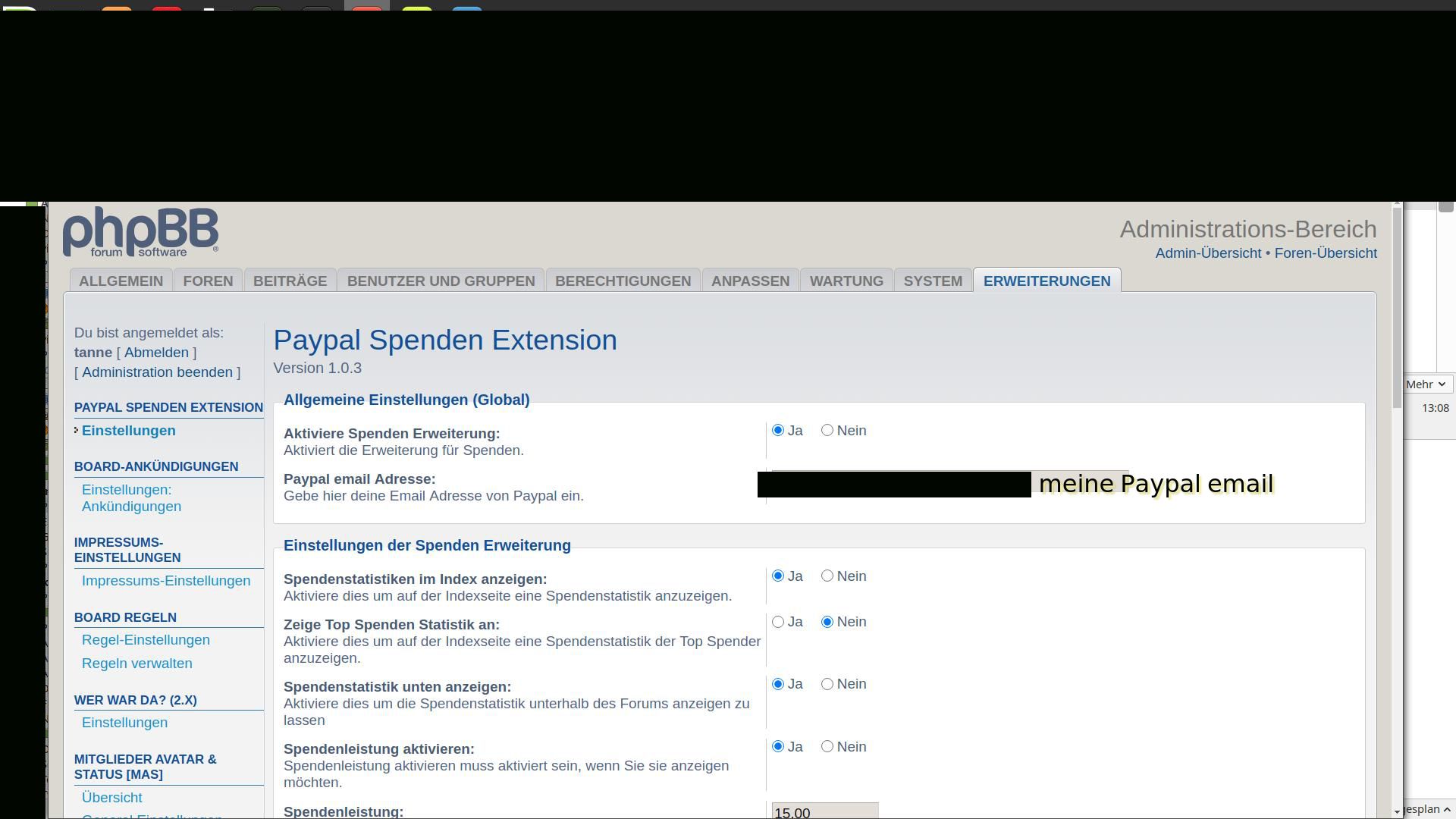Click the 13:08 timestamp in background window
Viewport: 1456px width, 819px height.
pos(1436,408)
